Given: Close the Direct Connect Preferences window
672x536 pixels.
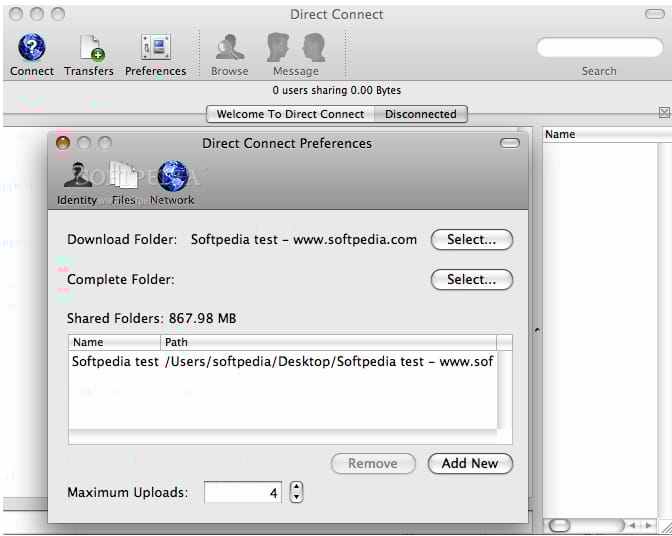Looking at the screenshot, I should (63, 143).
